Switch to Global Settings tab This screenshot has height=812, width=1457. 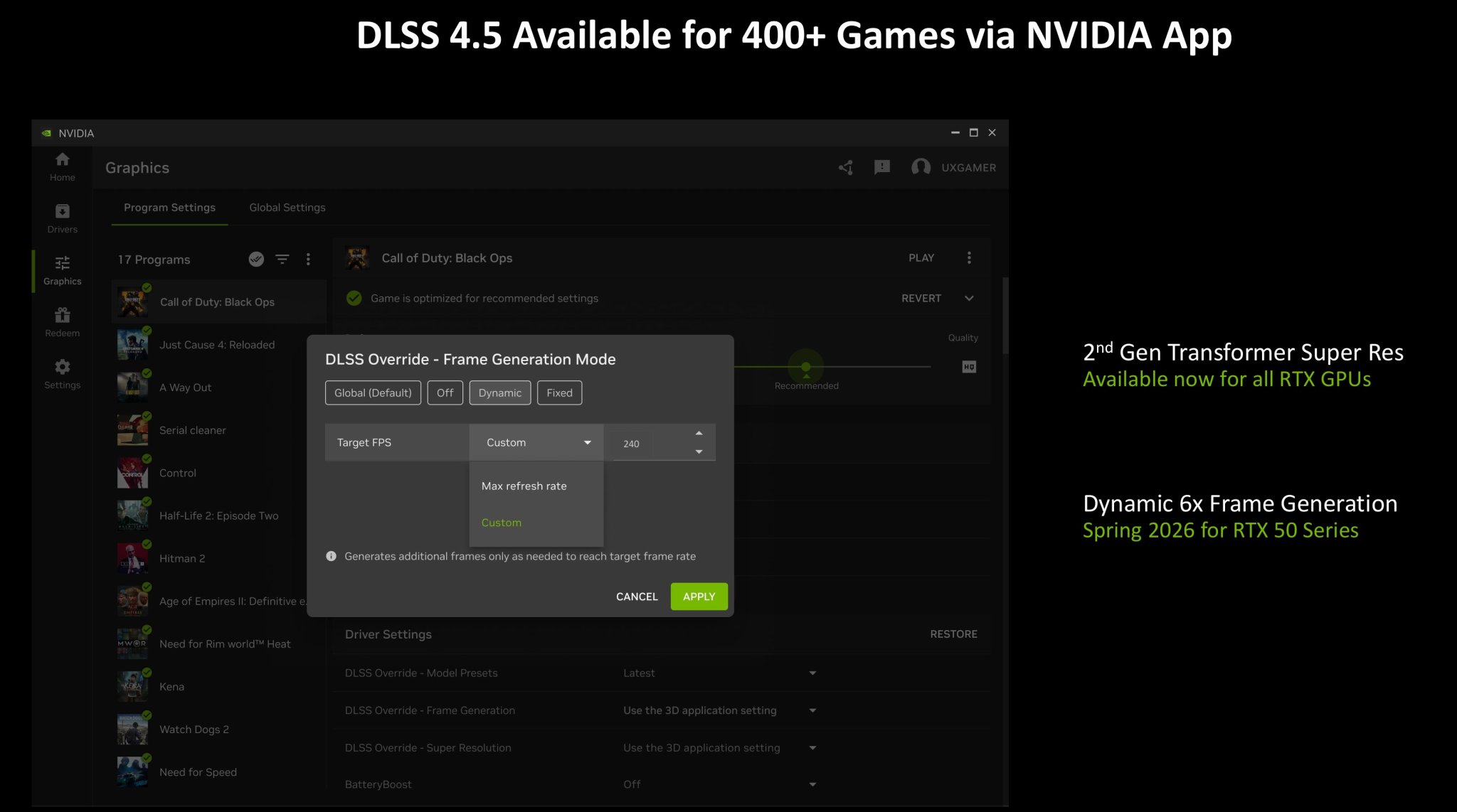(x=287, y=208)
